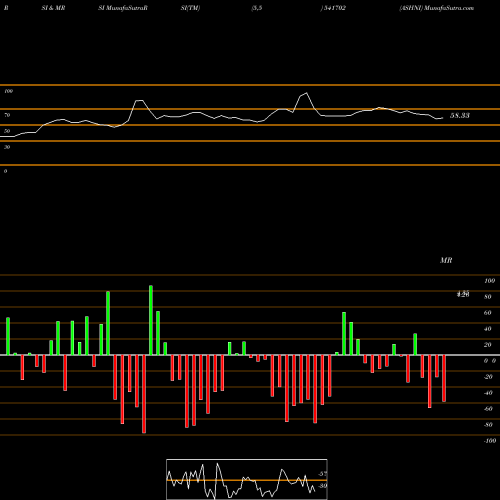This screenshot has width=500, height=500.
Task: Click the deepest red bar in MR histogram
Action: pos(144,394)
